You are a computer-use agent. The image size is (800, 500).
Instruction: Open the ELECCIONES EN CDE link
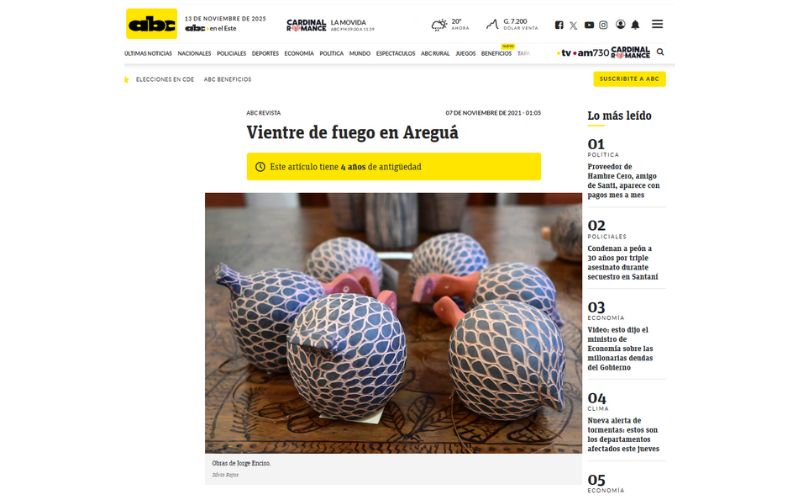point(165,80)
